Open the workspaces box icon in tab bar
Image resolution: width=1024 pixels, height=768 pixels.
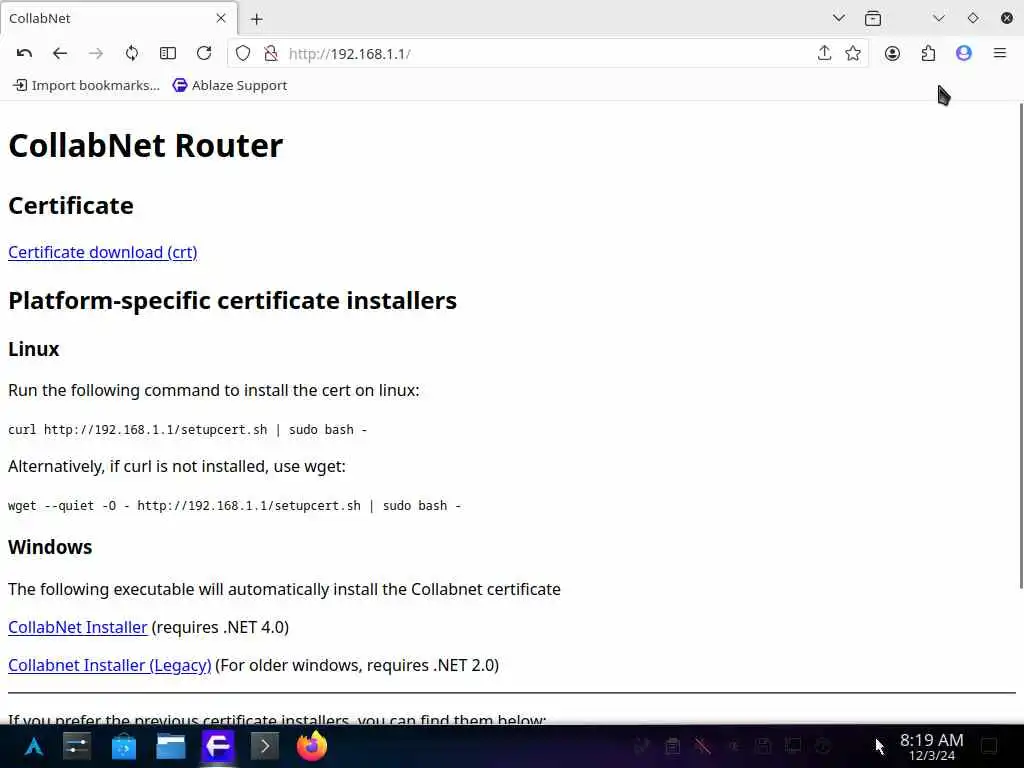click(x=873, y=18)
